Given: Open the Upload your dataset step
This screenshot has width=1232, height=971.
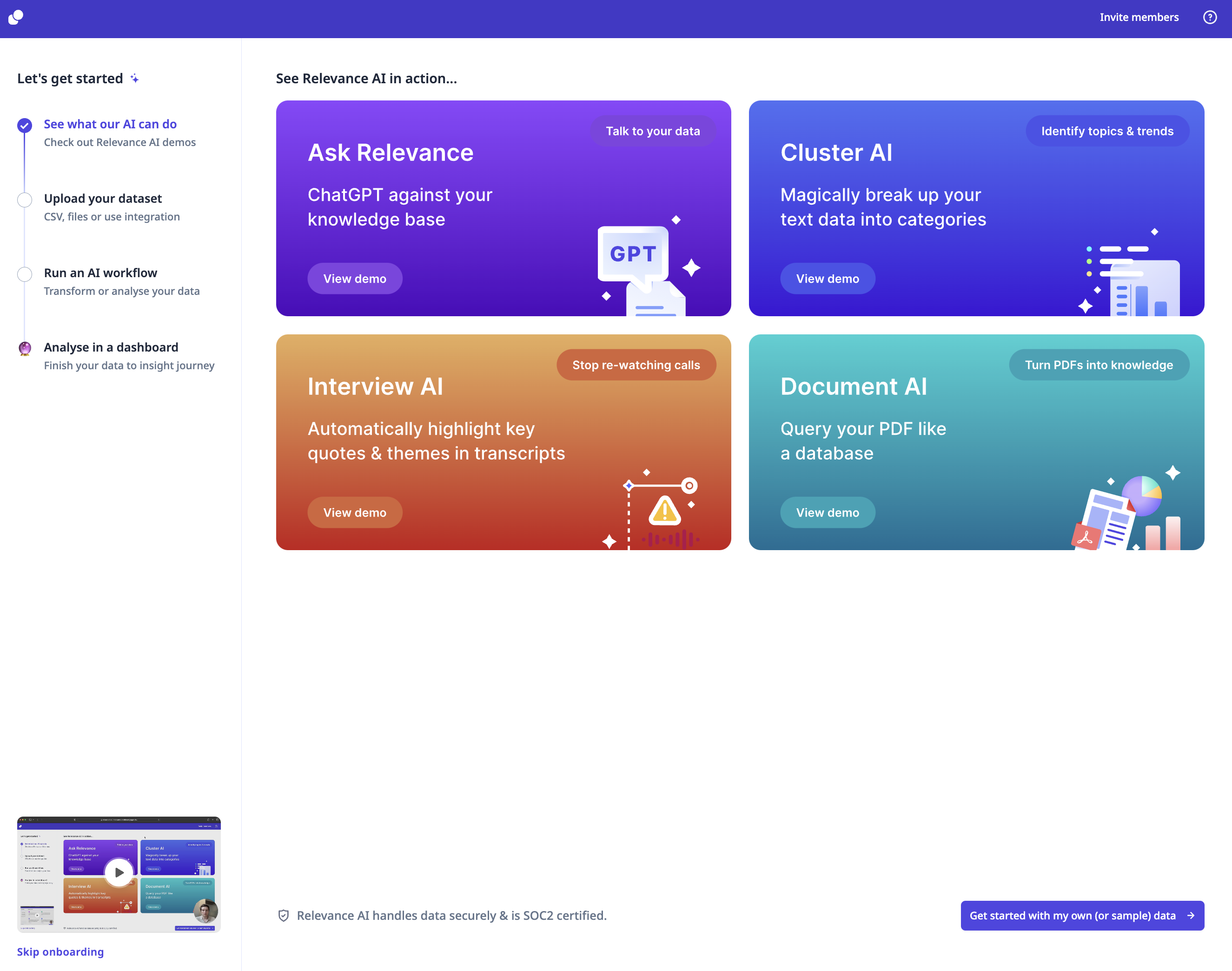Looking at the screenshot, I should point(103,199).
